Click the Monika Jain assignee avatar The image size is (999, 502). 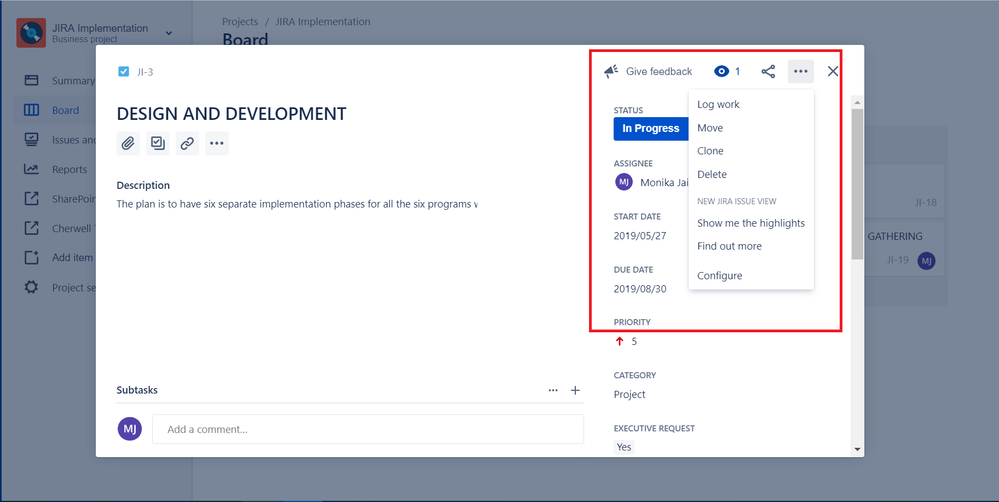point(624,182)
